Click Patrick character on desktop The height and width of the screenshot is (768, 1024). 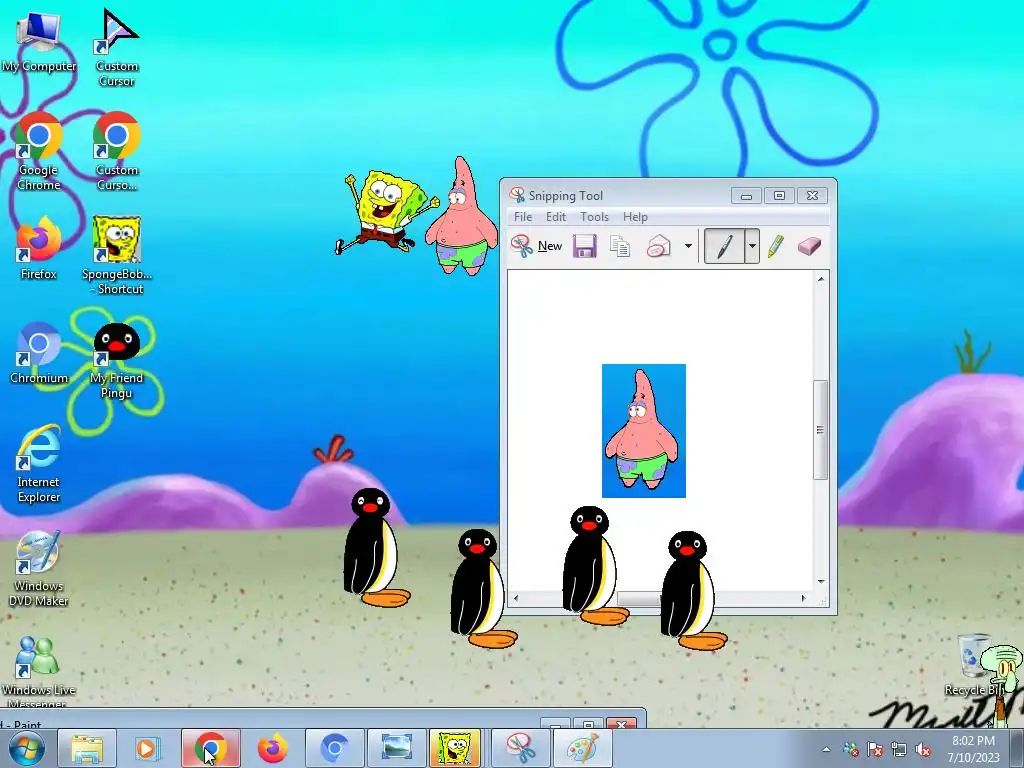pyautogui.click(x=462, y=216)
